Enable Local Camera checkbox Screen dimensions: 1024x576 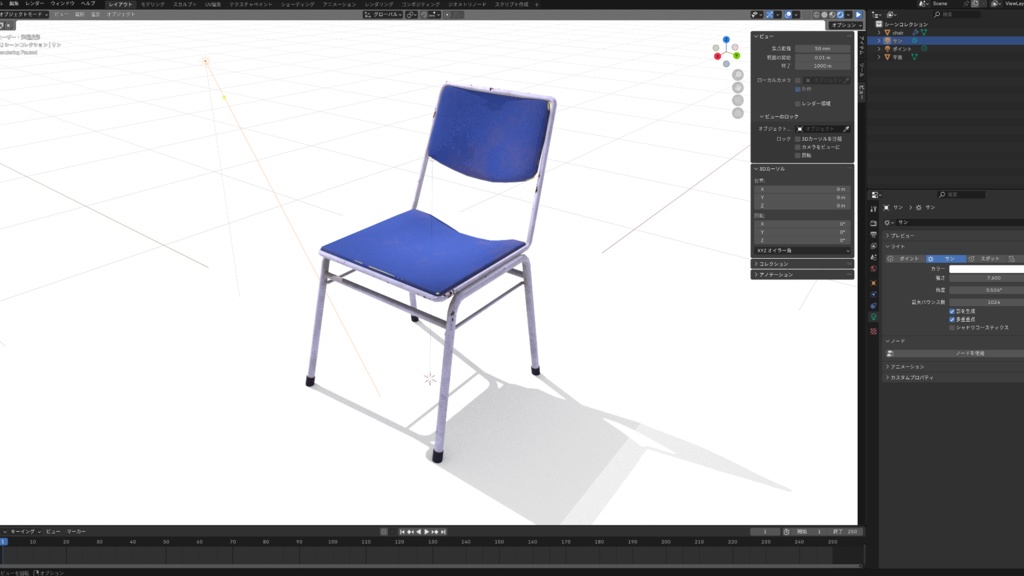pyautogui.click(x=798, y=80)
